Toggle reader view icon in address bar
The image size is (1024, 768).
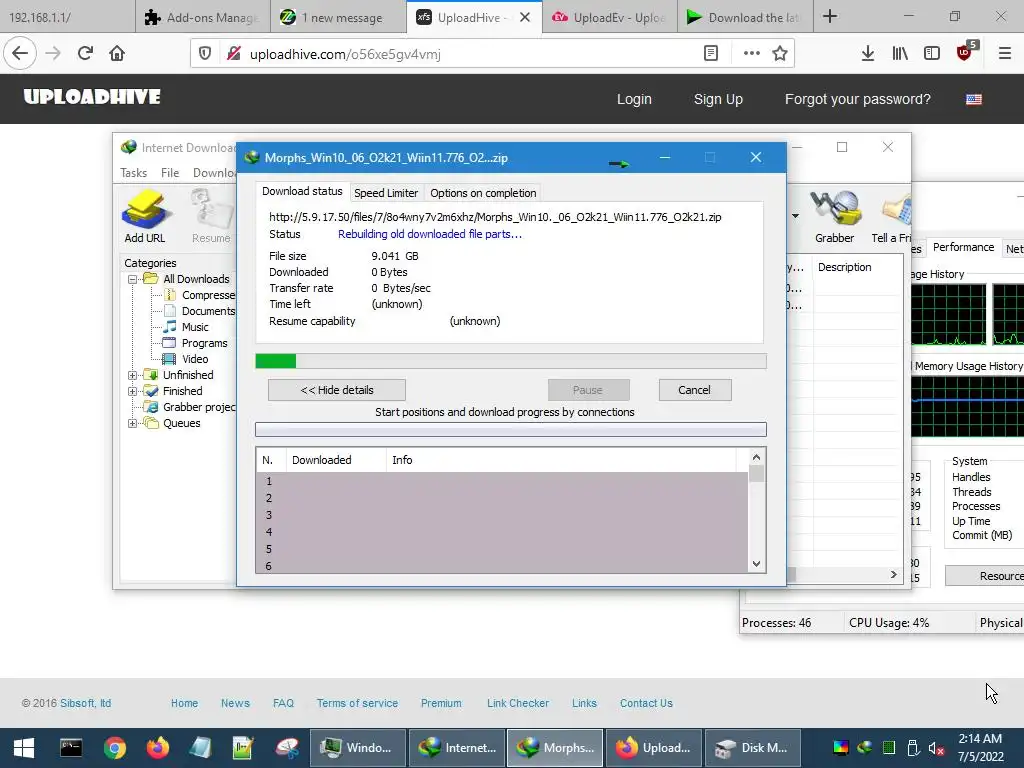pos(711,54)
